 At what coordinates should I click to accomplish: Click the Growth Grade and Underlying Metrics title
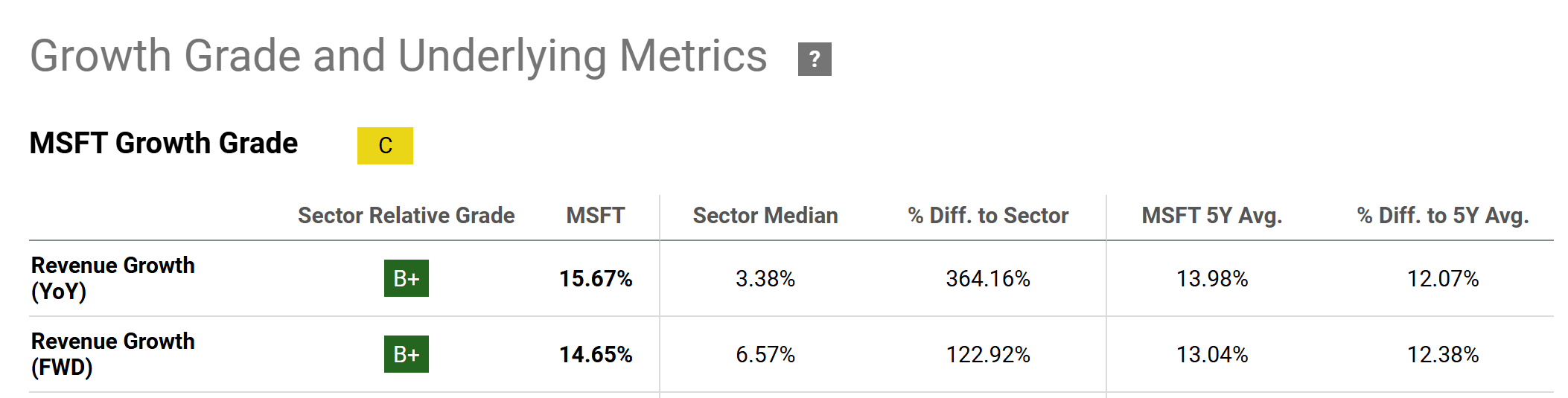coord(398,56)
